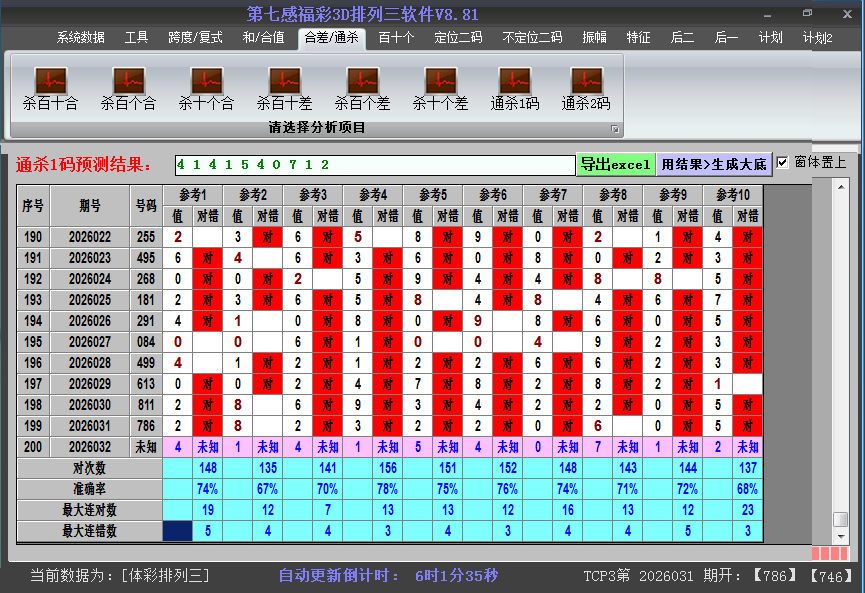The width and height of the screenshot is (865, 593).
Task: Click the vertical scrollbar down arrow
Action: tap(841, 537)
